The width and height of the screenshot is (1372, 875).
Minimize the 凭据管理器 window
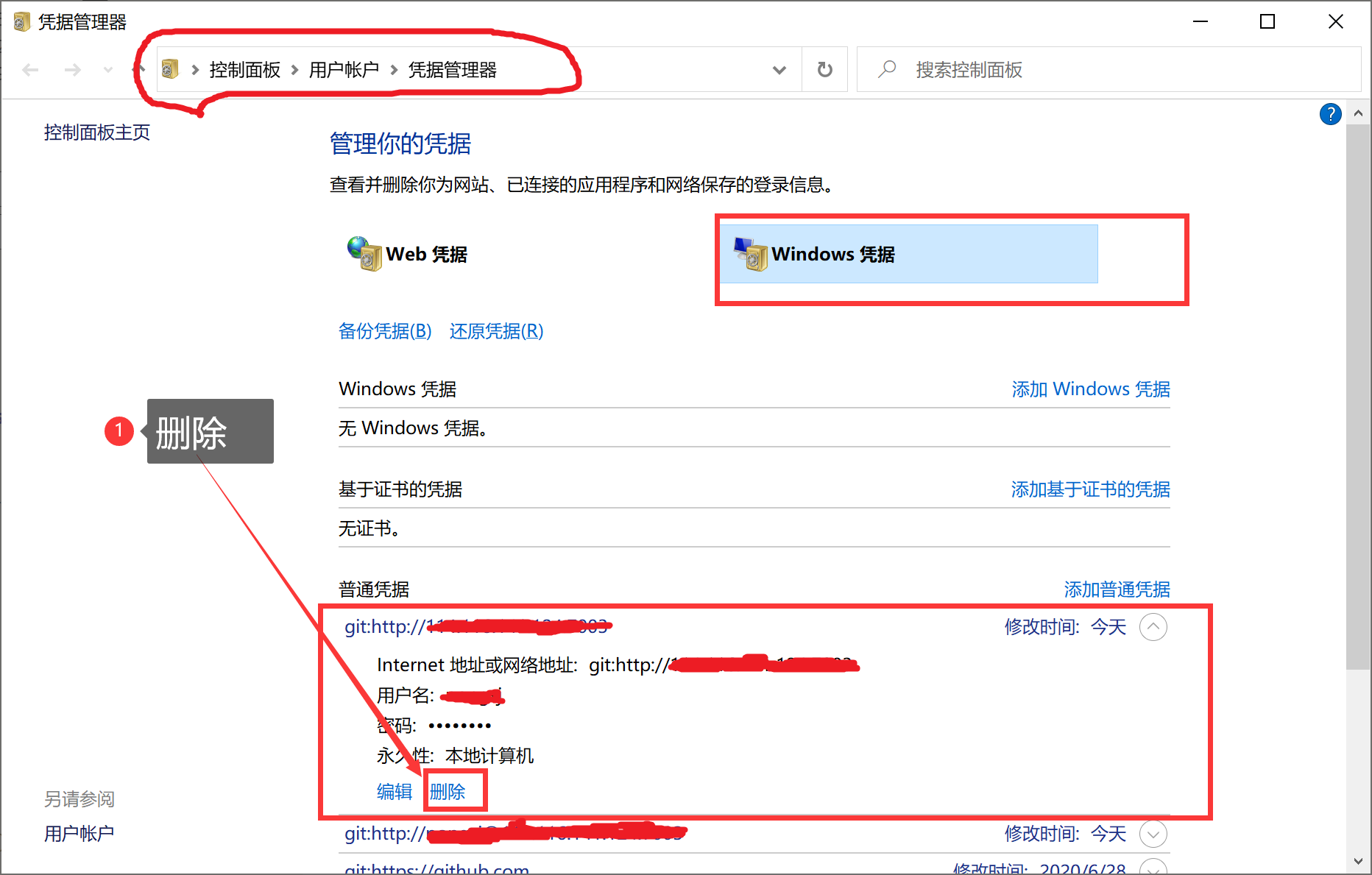[x=1200, y=22]
